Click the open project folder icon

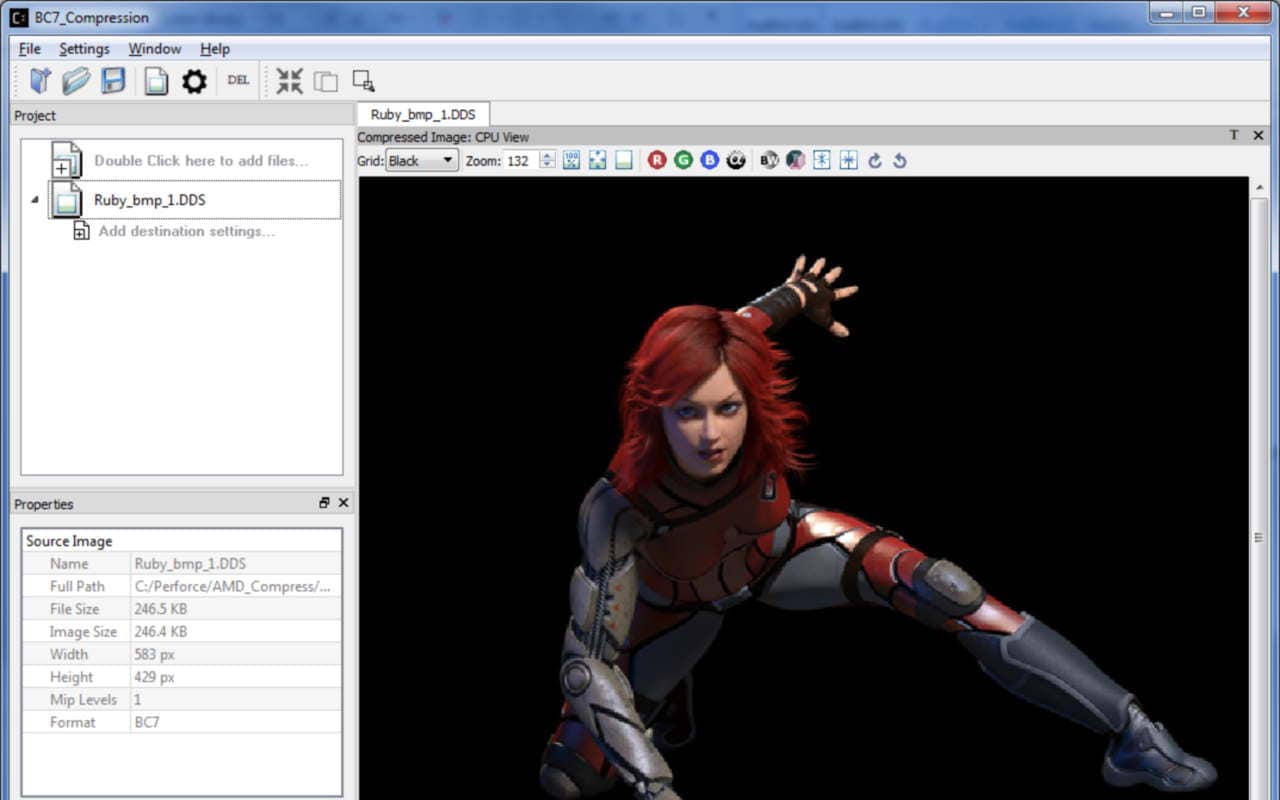pyautogui.click(x=76, y=81)
